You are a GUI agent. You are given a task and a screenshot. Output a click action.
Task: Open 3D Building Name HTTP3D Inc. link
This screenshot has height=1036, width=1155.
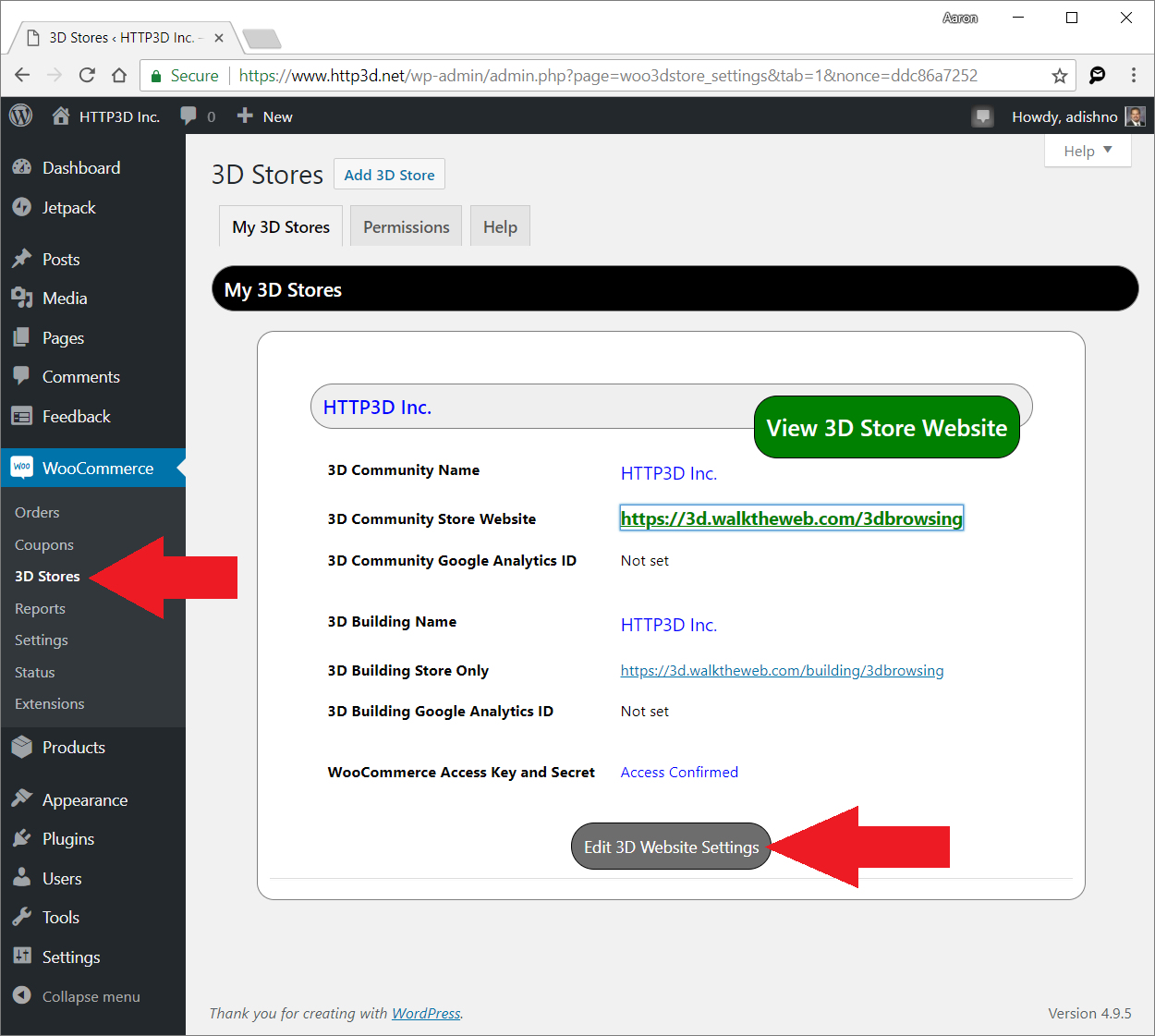coord(669,625)
